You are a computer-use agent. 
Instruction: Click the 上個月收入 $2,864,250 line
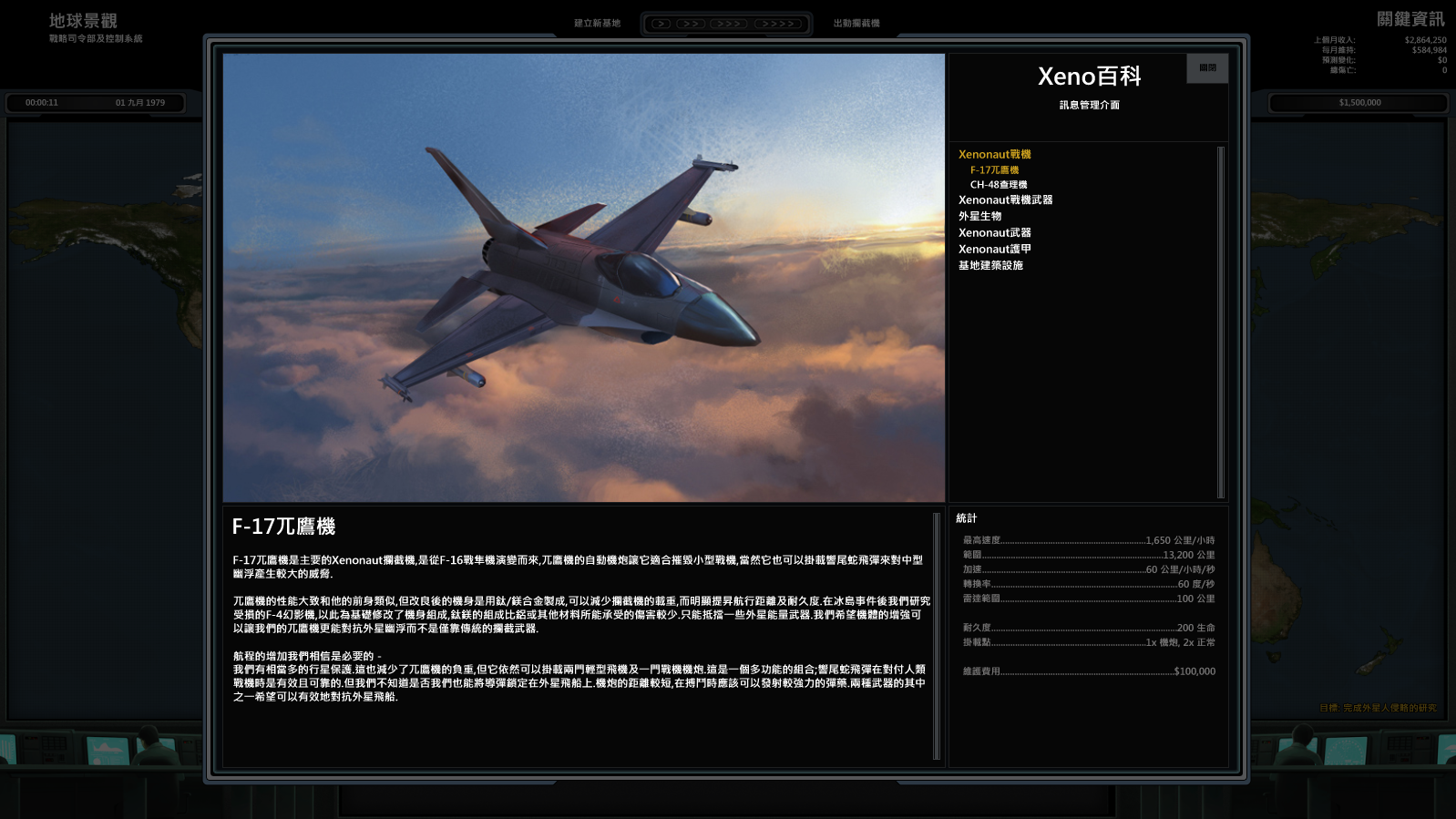(x=1379, y=40)
